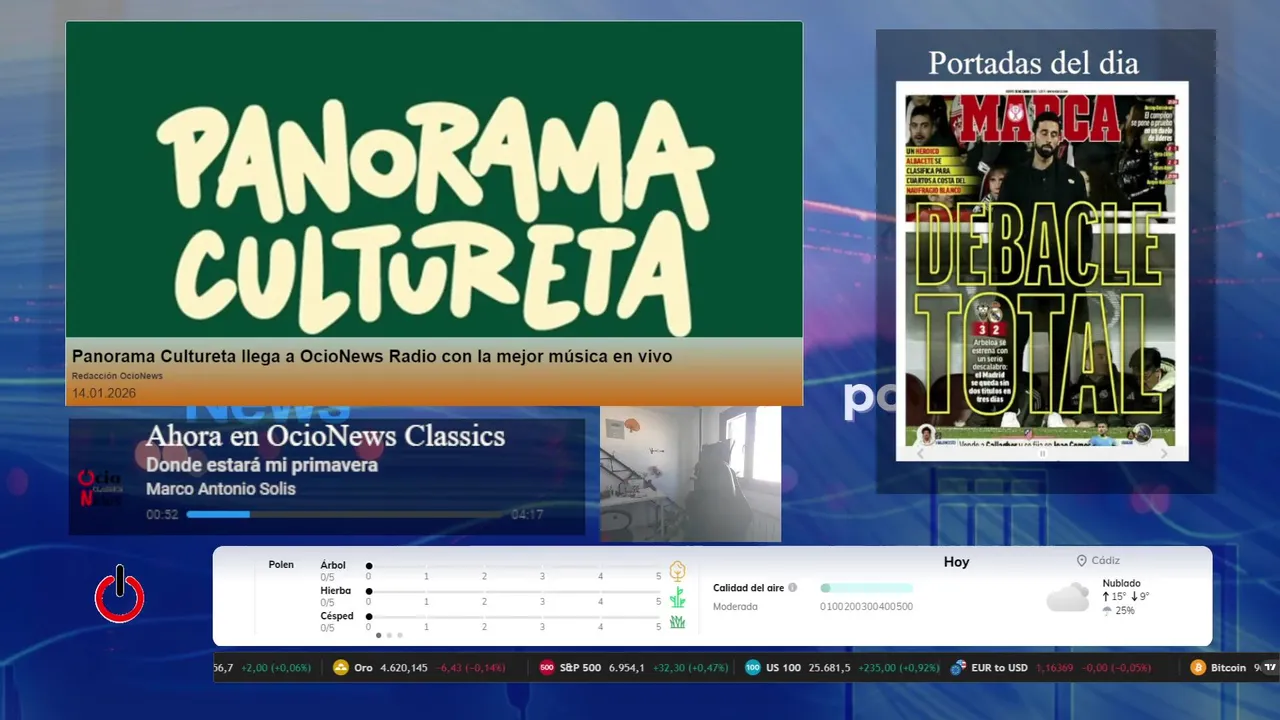Click the TradingView logo on ticker
The height and width of the screenshot is (720, 1280).
tap(1270, 668)
